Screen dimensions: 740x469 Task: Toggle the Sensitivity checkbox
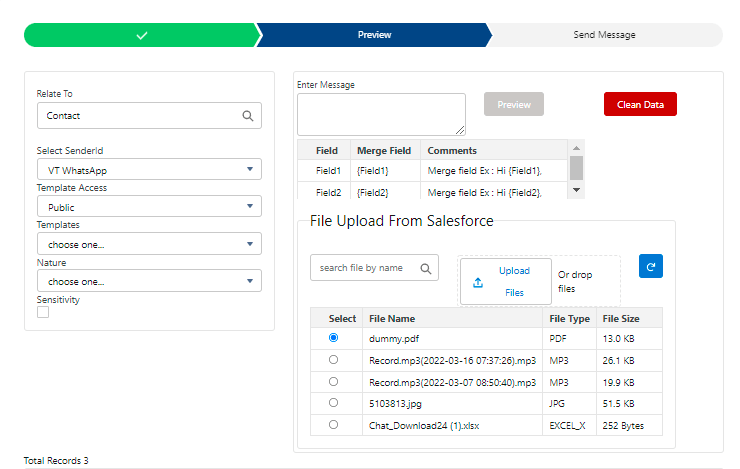[43, 312]
